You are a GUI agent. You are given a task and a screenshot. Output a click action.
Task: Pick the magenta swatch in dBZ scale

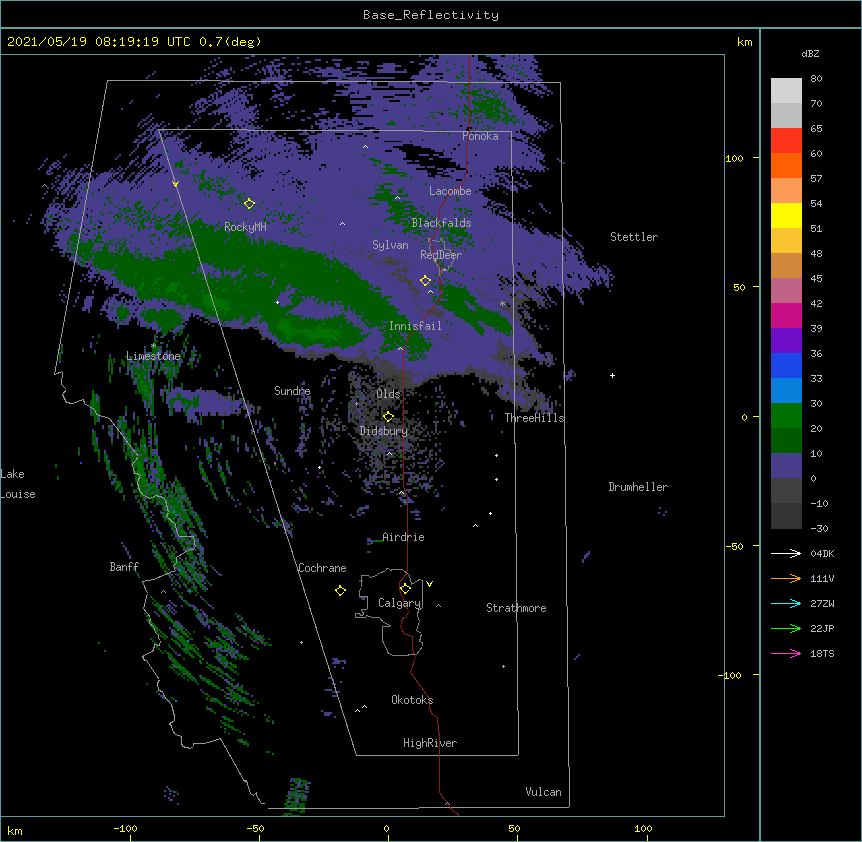tap(786, 315)
